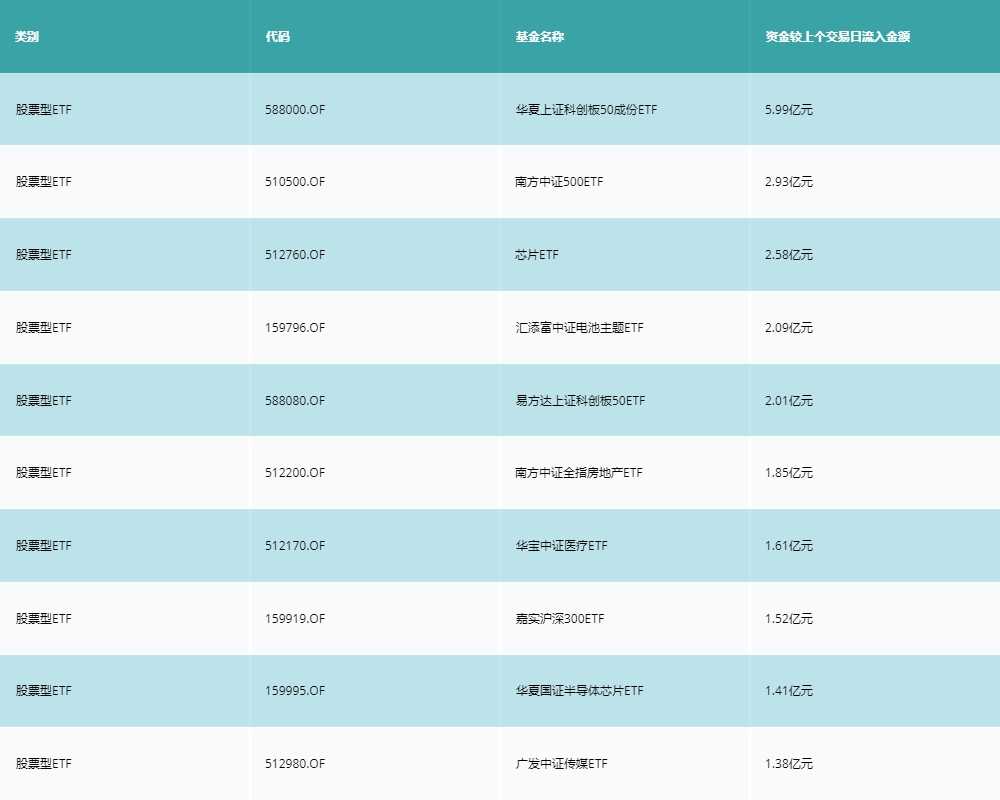Click fund name 南方中证500ETF
The width and height of the screenshot is (1000, 800).
tap(559, 182)
